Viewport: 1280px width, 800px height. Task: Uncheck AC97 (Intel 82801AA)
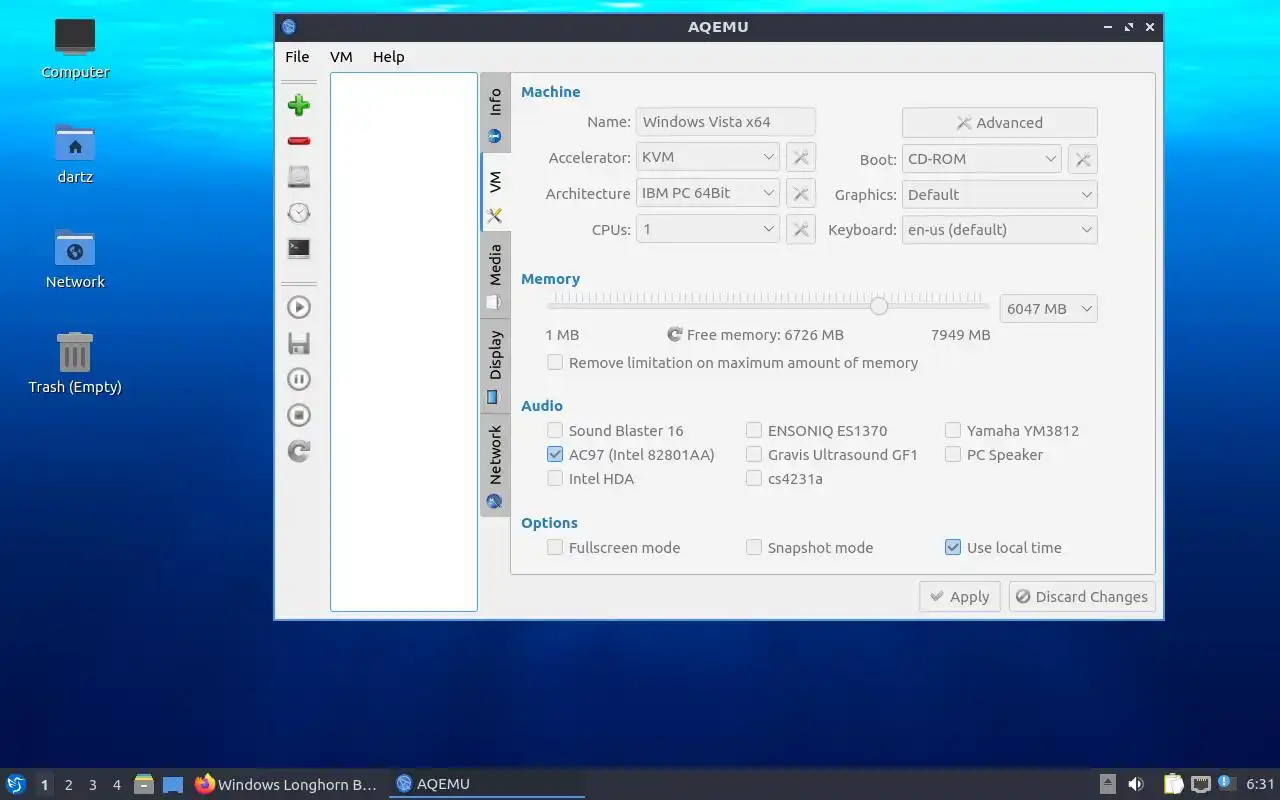click(631, 455)
